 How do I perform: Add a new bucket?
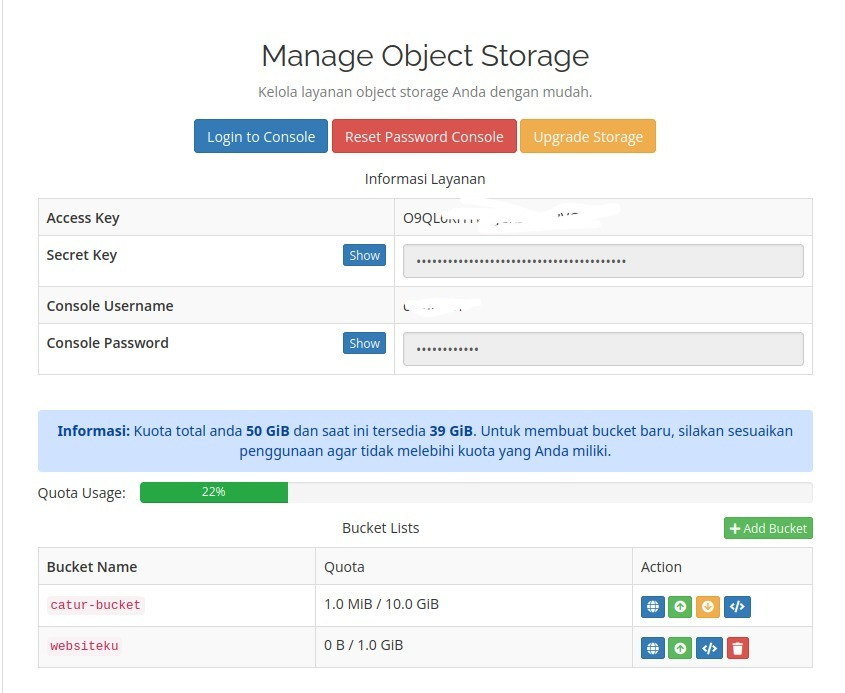point(768,528)
